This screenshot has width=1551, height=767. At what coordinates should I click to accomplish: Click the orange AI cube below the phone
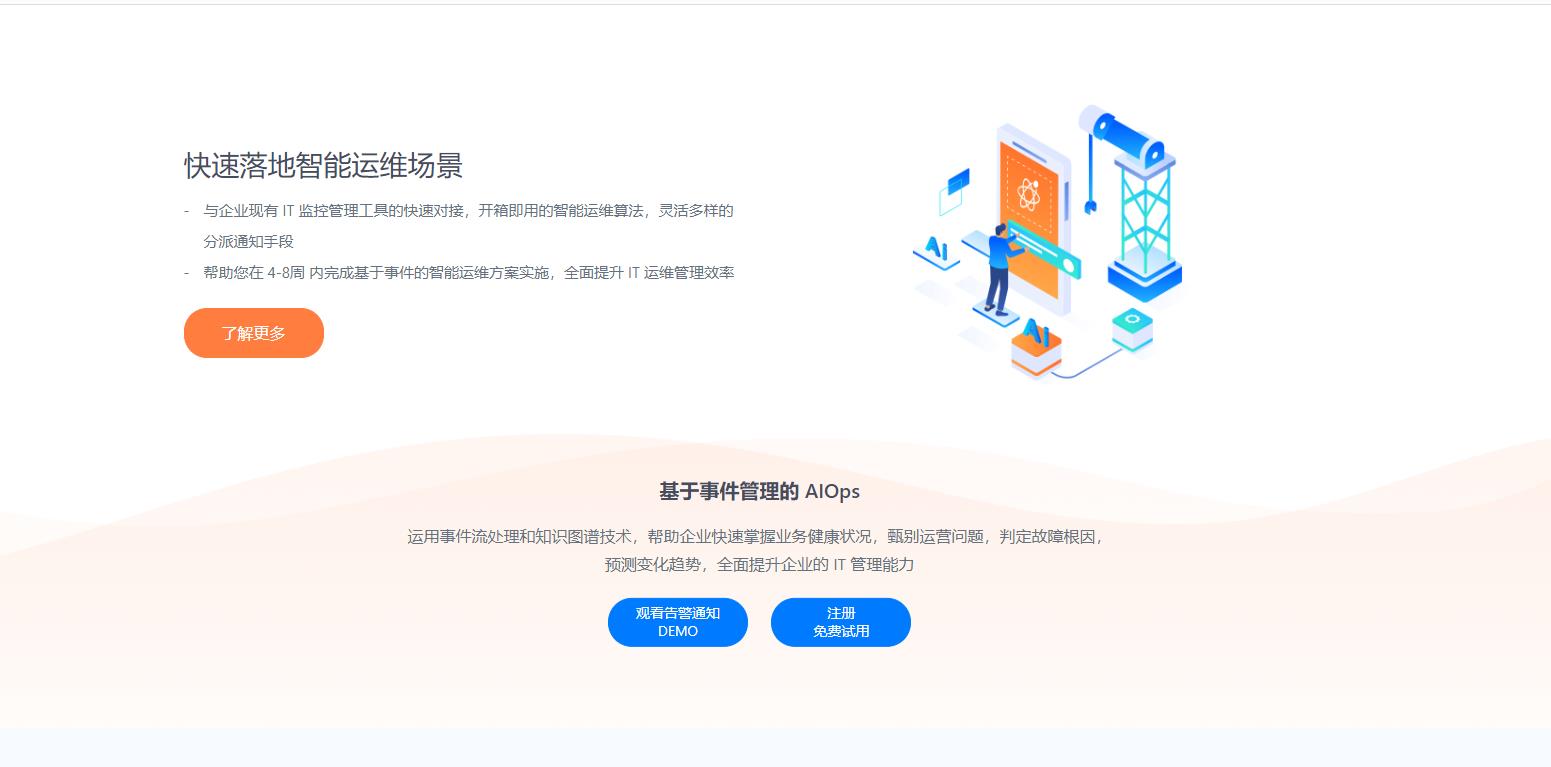[1036, 350]
